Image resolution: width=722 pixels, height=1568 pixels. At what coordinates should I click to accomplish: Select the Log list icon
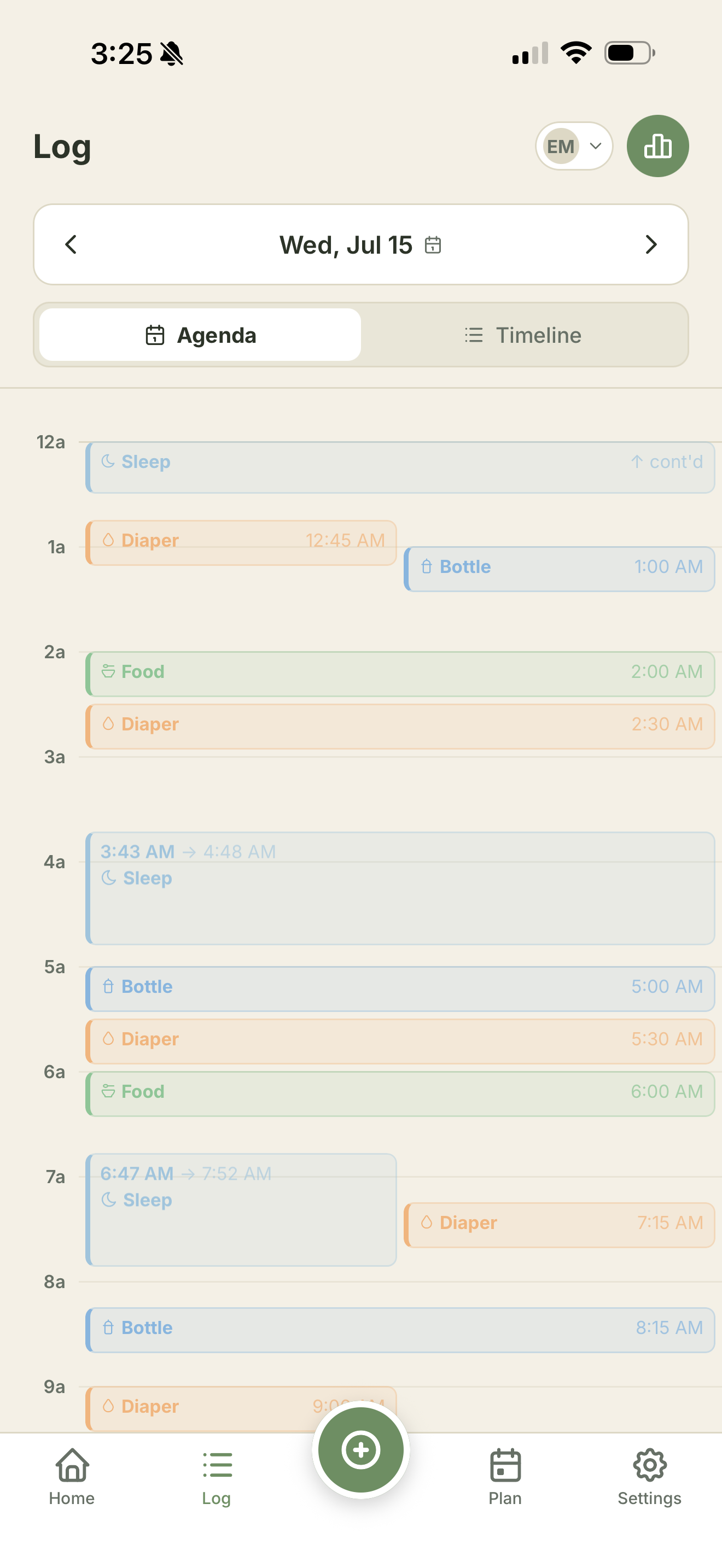coord(217,1465)
